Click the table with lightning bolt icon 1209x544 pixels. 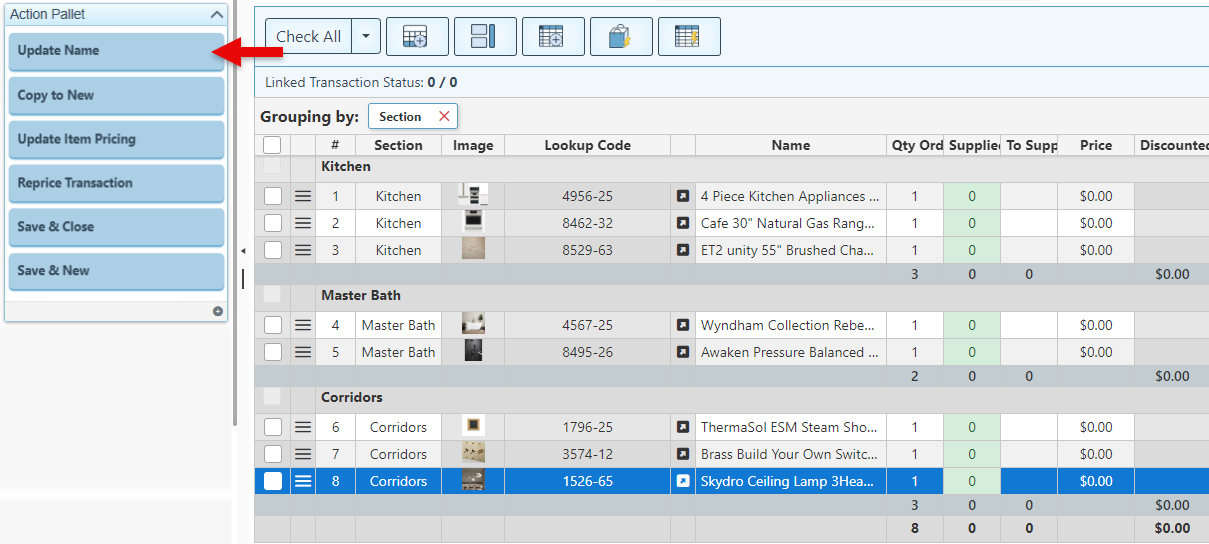pos(688,37)
